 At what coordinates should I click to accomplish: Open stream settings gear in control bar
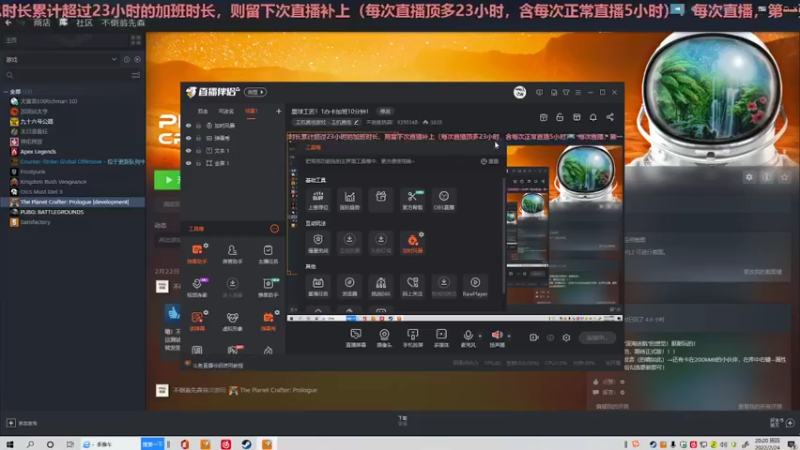(x=566, y=338)
